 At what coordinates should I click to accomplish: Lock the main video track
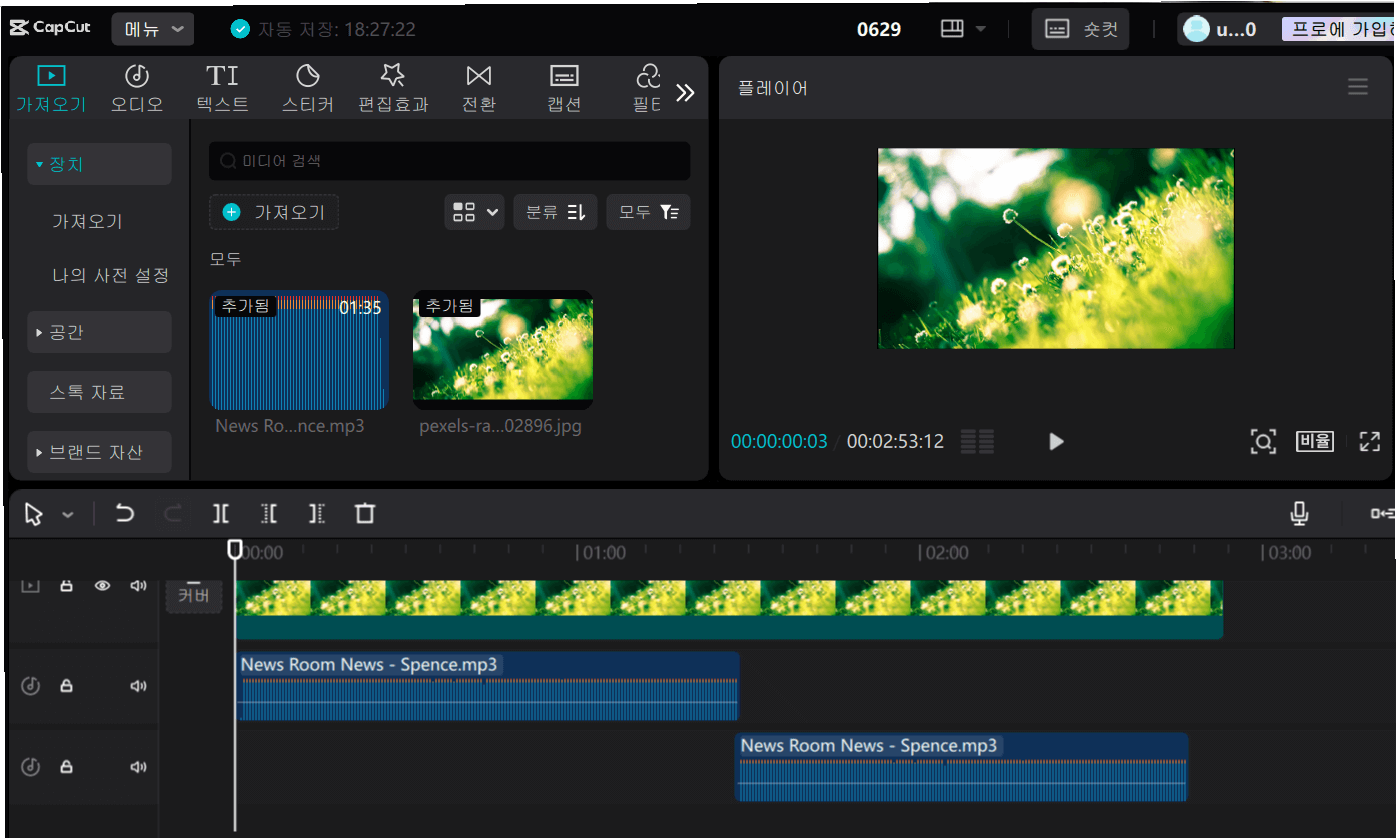point(66,587)
